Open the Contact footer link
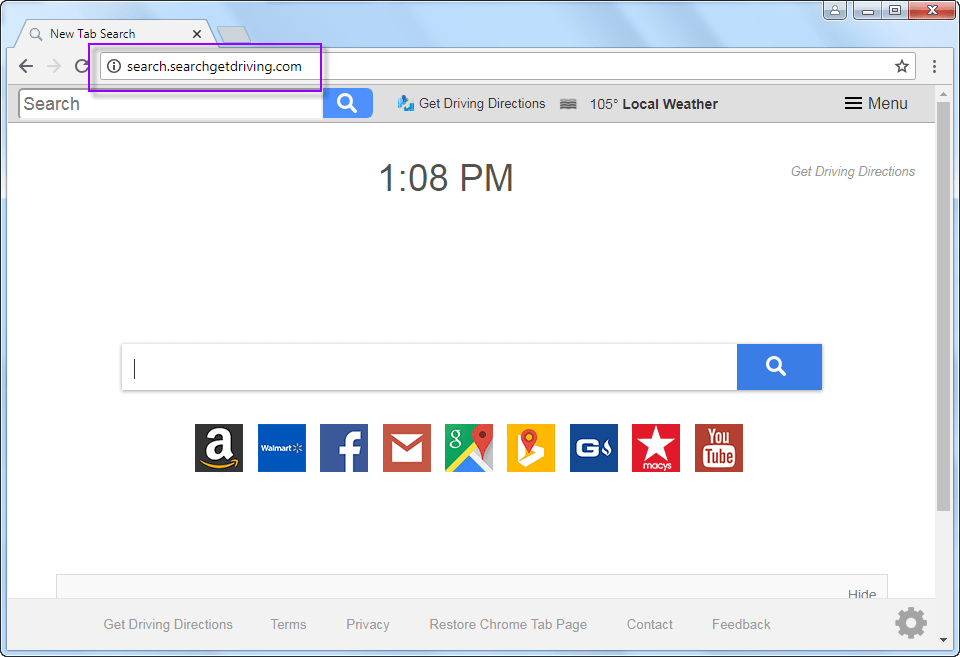Image resolution: width=960 pixels, height=657 pixels. 650,625
